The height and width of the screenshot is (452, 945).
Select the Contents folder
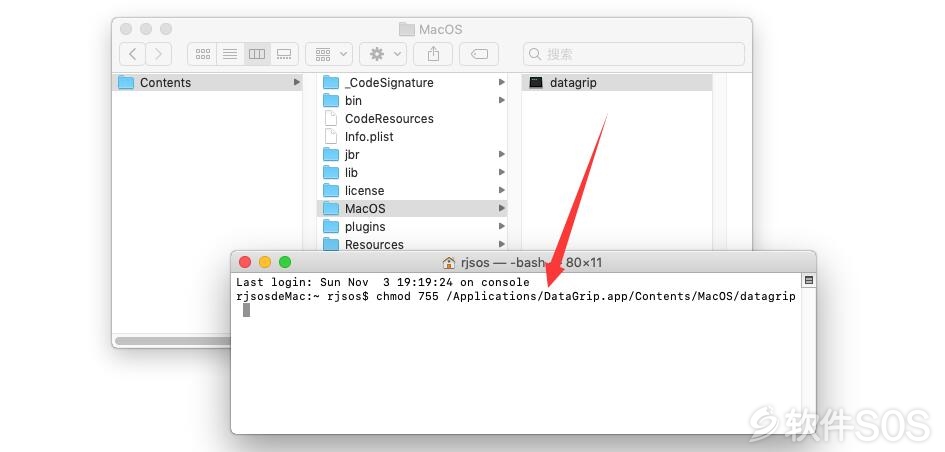click(x=207, y=83)
